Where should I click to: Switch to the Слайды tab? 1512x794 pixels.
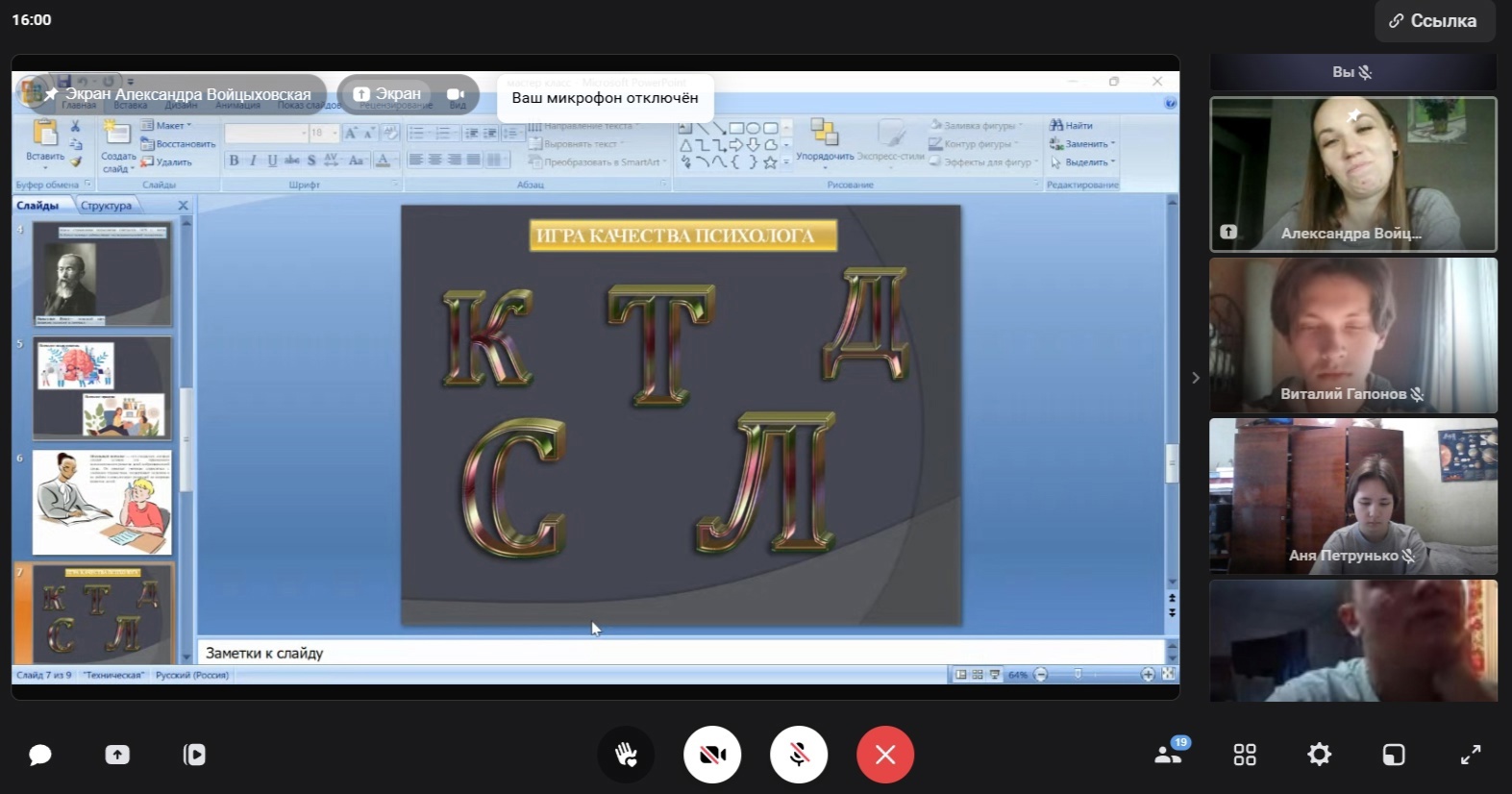(37, 206)
